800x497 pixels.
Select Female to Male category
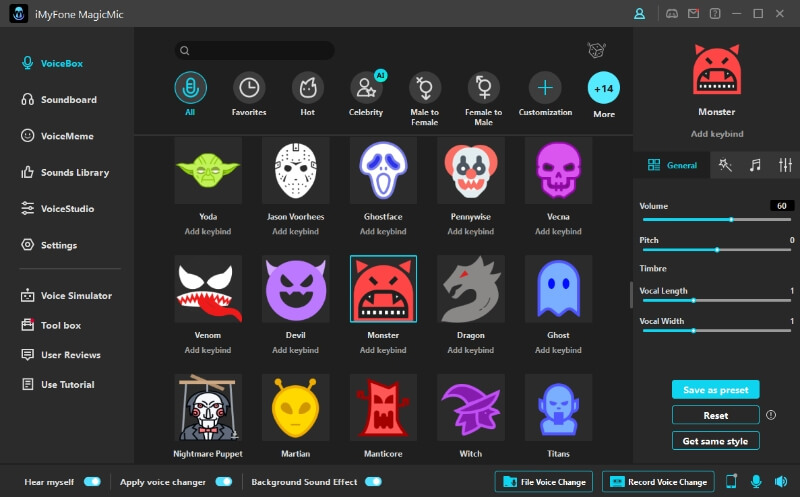tap(483, 88)
